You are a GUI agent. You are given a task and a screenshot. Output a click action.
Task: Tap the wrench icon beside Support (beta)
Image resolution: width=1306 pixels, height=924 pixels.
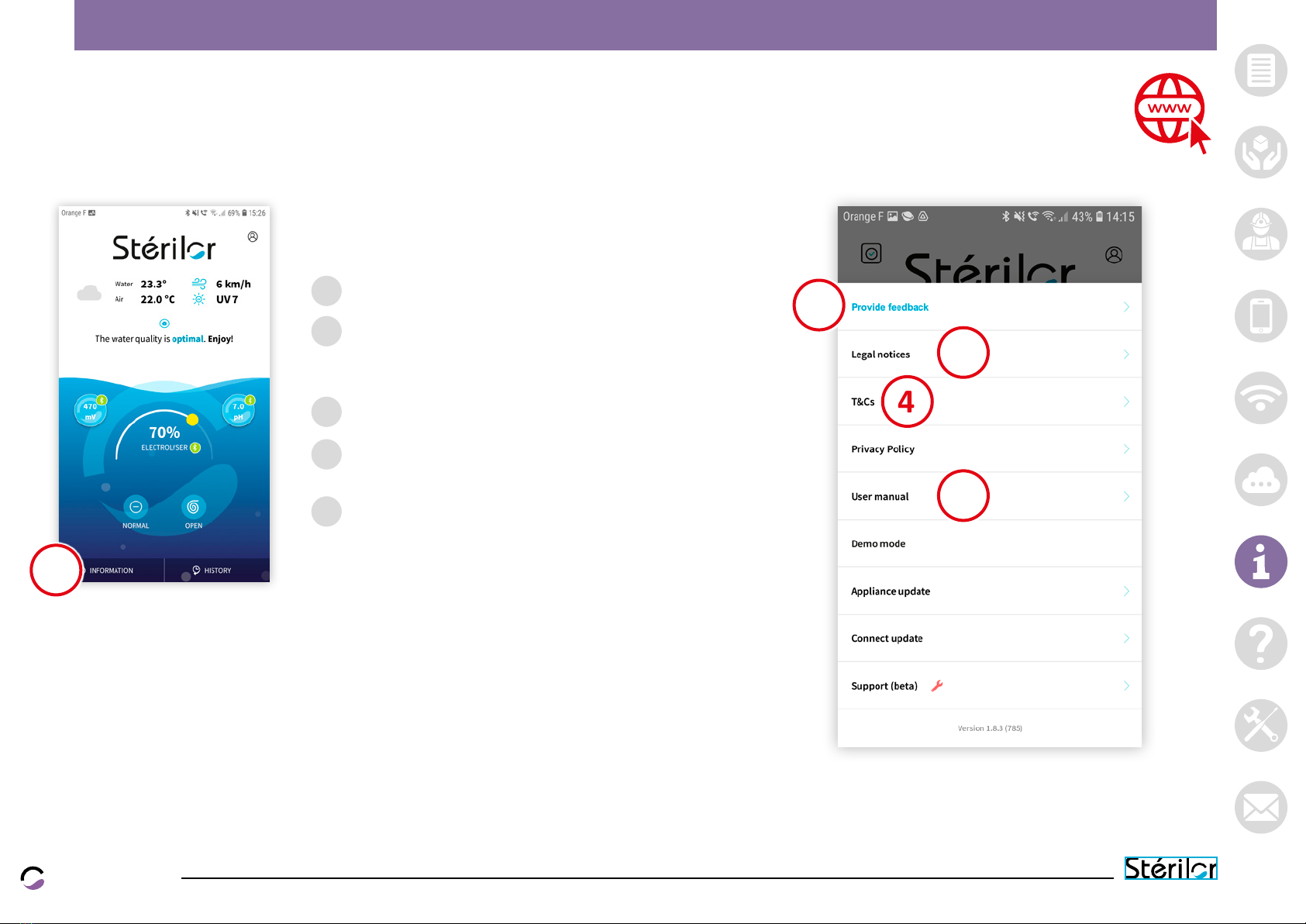click(x=937, y=685)
